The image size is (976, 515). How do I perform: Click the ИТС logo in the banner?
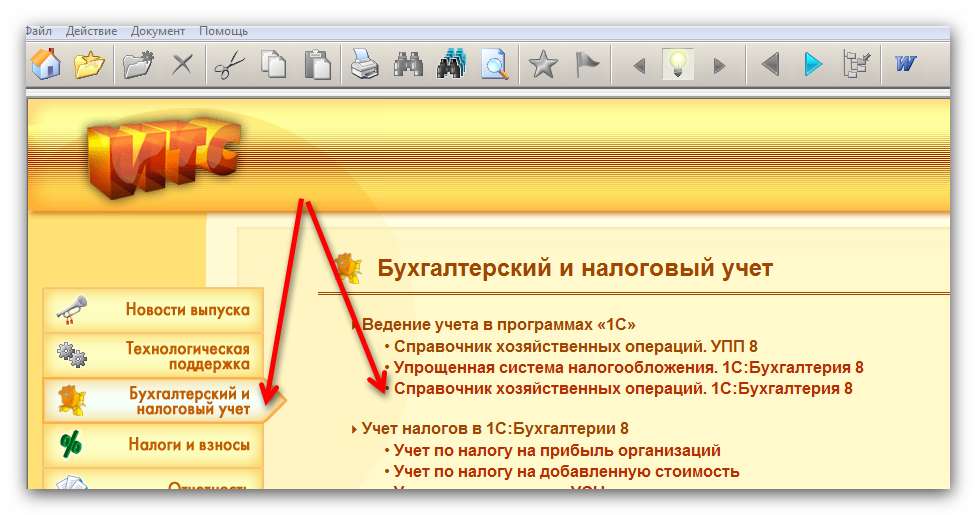point(163,159)
